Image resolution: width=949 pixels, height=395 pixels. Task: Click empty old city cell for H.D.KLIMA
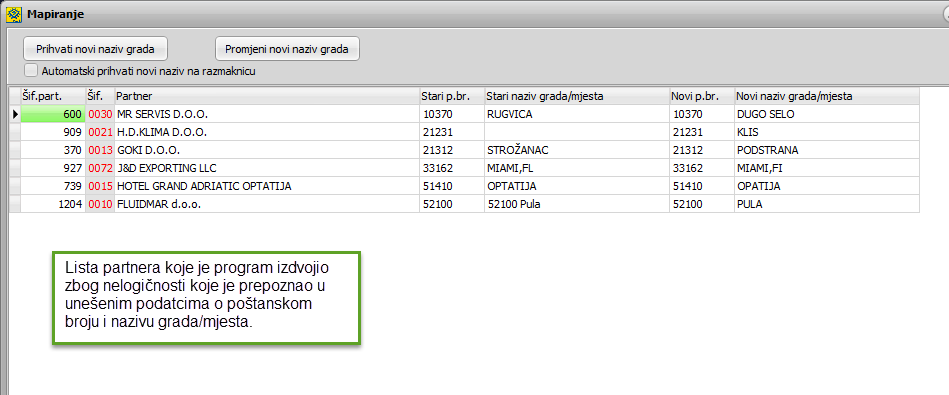pos(577,132)
